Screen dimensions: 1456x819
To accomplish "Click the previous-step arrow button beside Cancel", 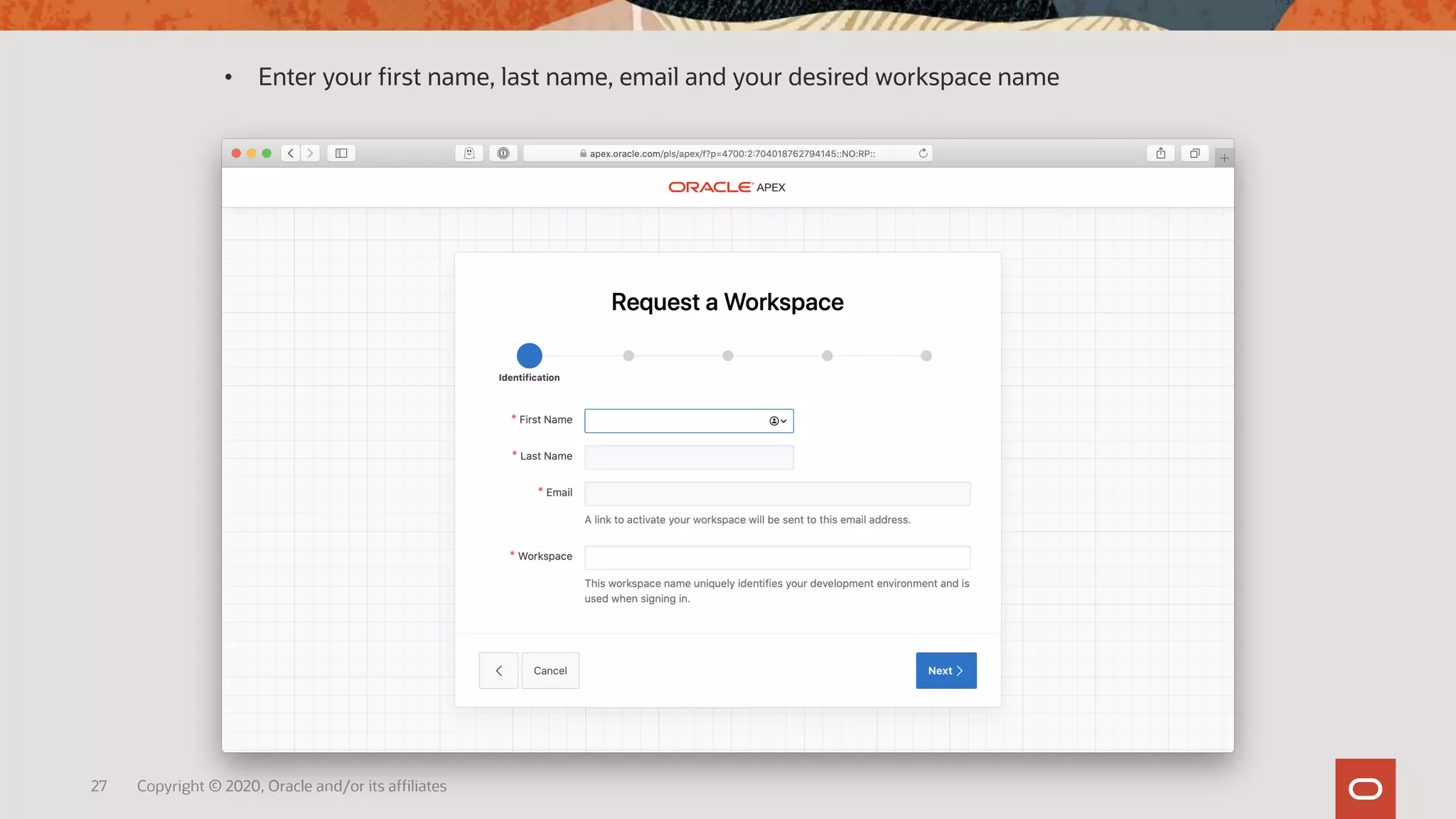I will point(498,670).
